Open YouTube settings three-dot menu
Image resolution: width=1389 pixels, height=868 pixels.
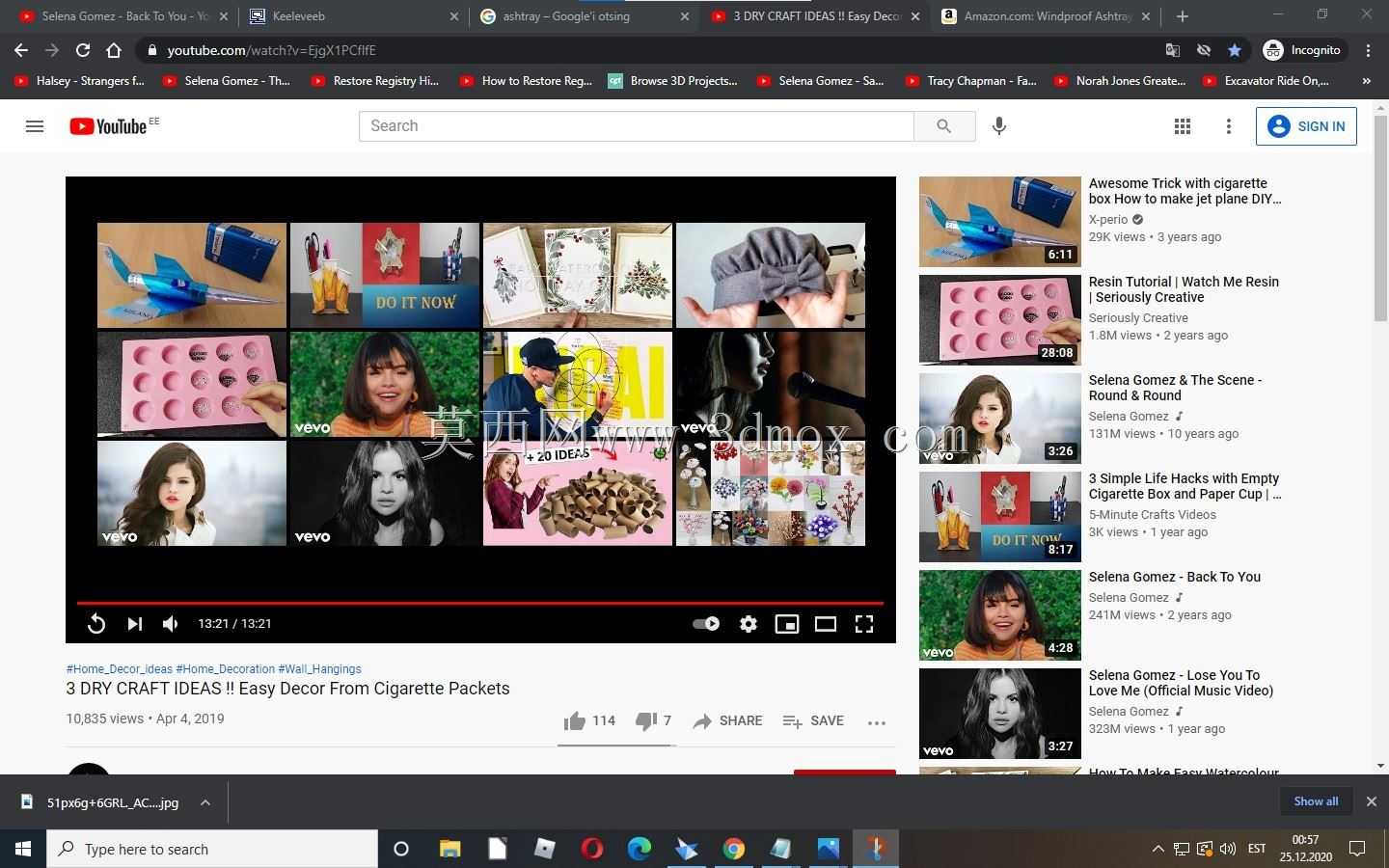(x=1228, y=126)
